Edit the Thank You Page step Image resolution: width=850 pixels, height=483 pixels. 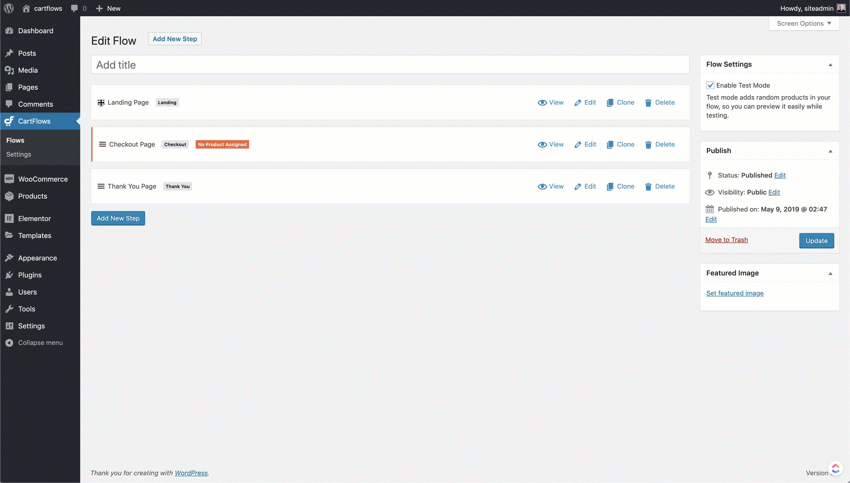(x=585, y=186)
